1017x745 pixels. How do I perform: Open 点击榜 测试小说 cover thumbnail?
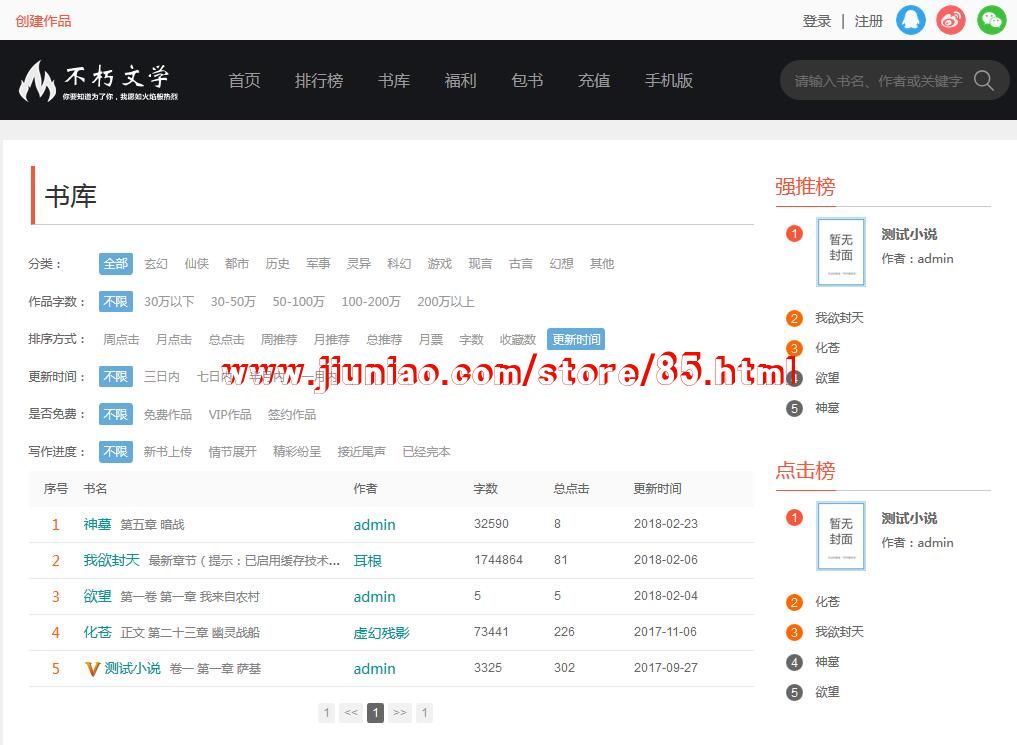(x=840, y=536)
